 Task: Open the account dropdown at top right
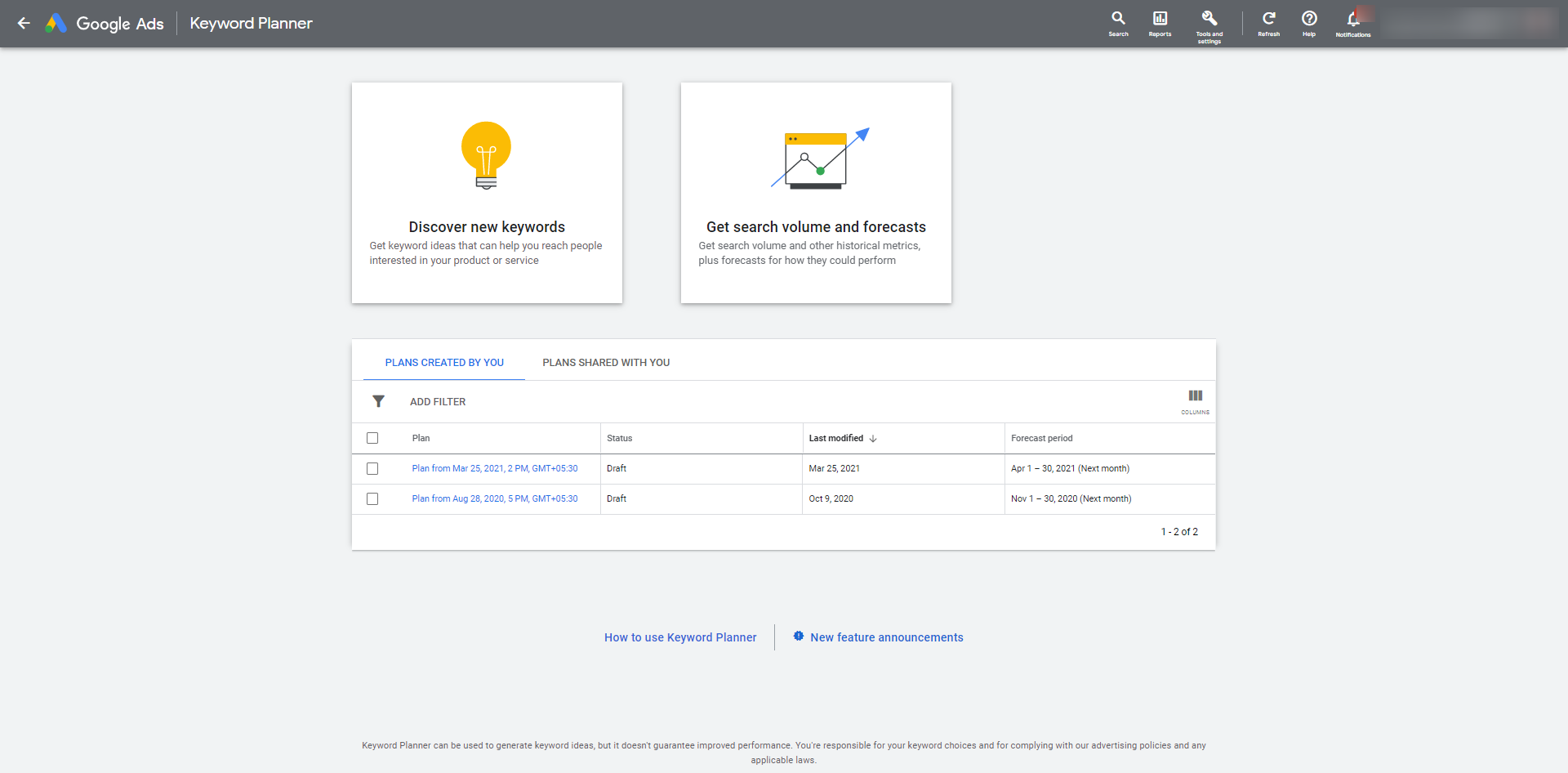pos(1470,23)
